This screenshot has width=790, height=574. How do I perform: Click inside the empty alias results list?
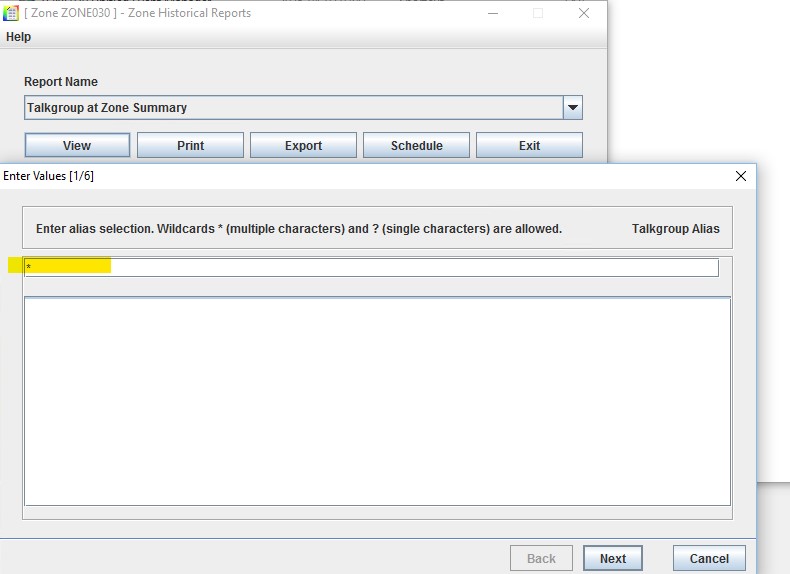coord(377,401)
